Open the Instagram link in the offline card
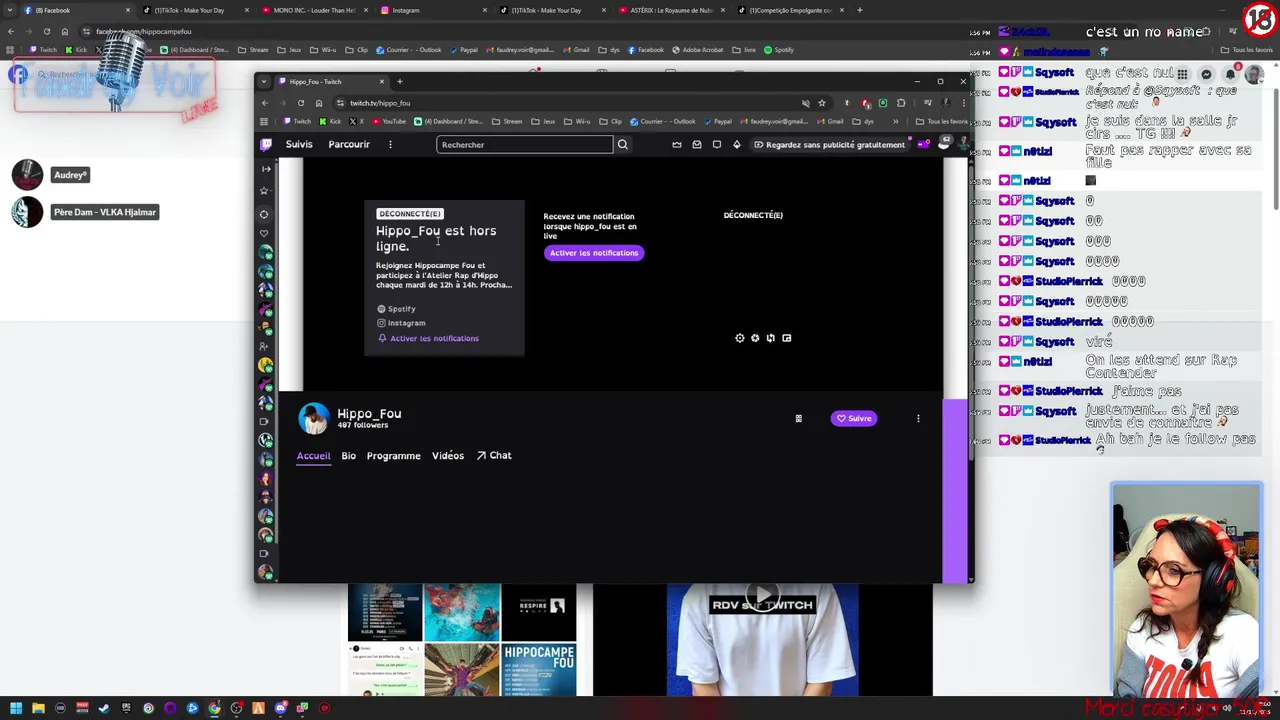This screenshot has width=1280, height=720. click(x=401, y=323)
